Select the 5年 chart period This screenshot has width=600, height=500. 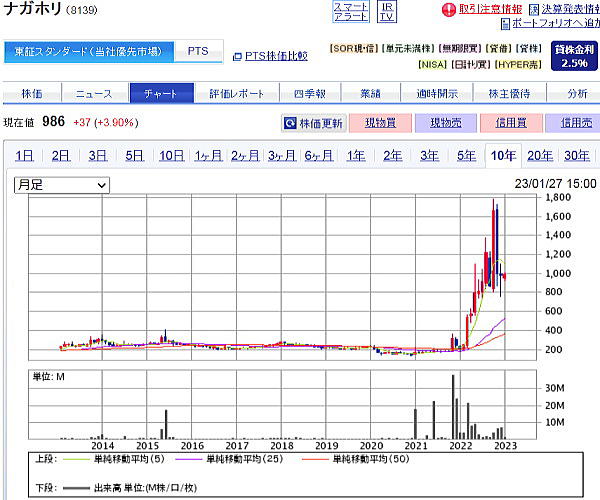[466, 155]
